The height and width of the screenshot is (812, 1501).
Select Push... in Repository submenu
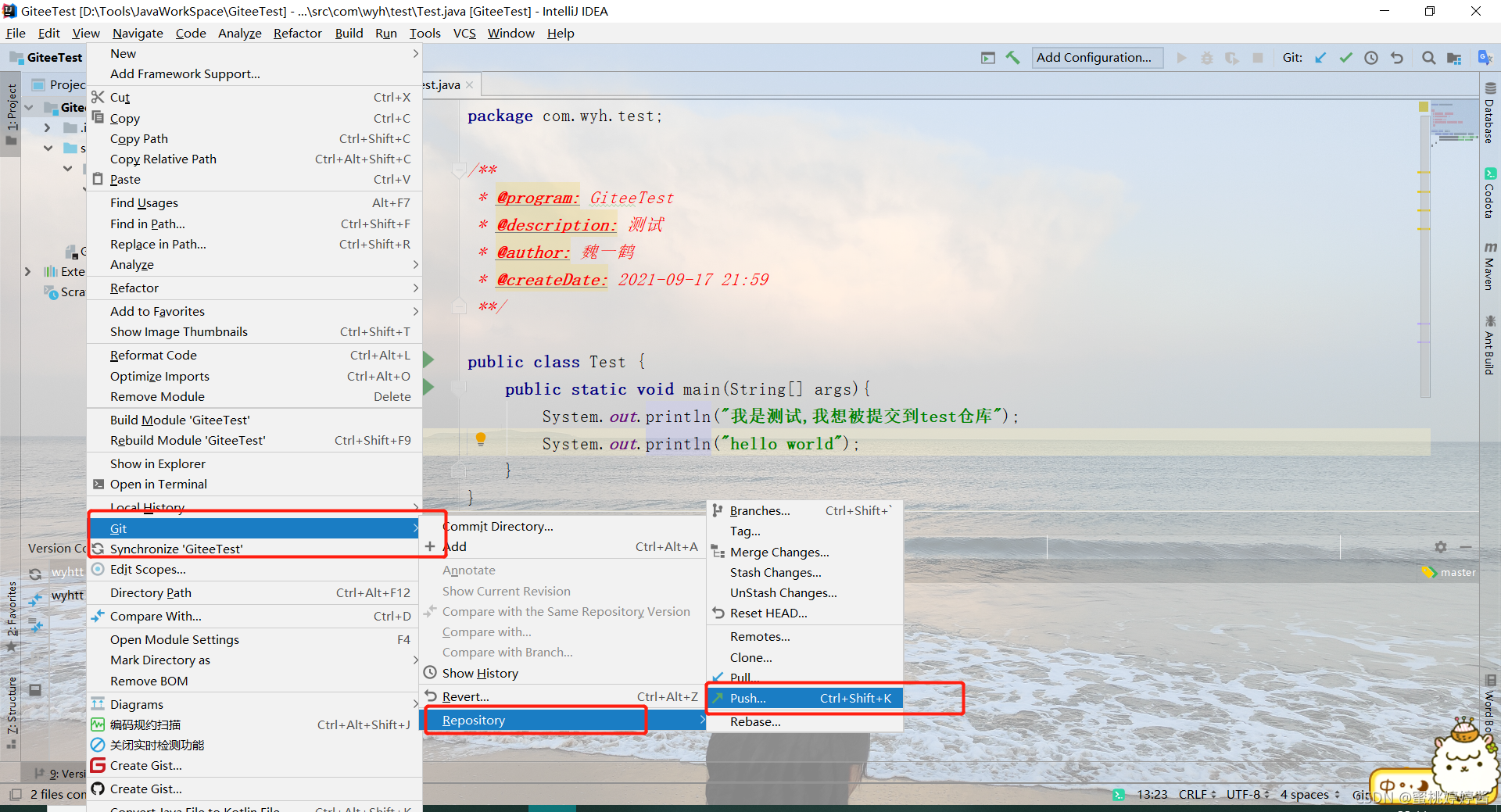pos(804,698)
